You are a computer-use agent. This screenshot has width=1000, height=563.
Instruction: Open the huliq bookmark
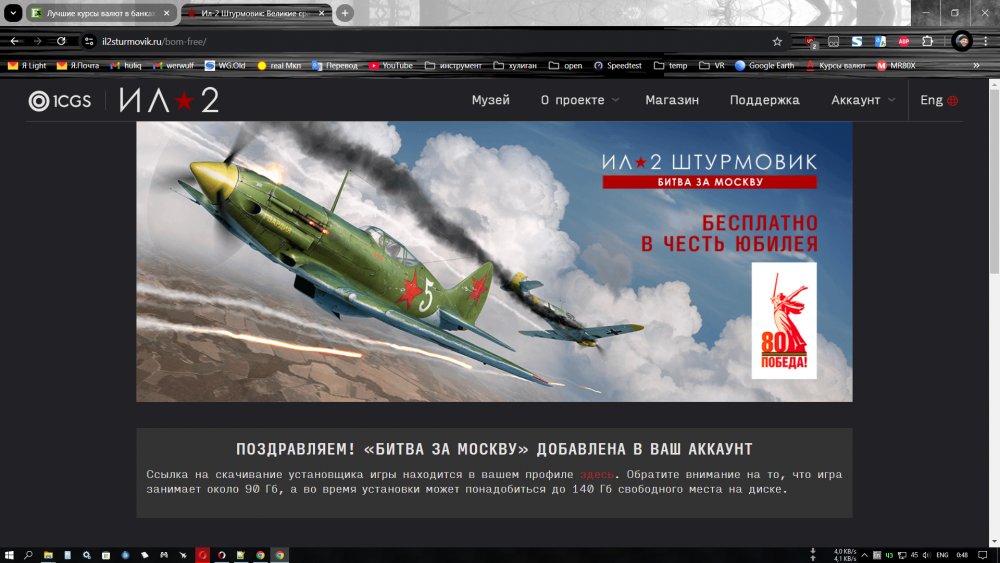[x=126, y=65]
